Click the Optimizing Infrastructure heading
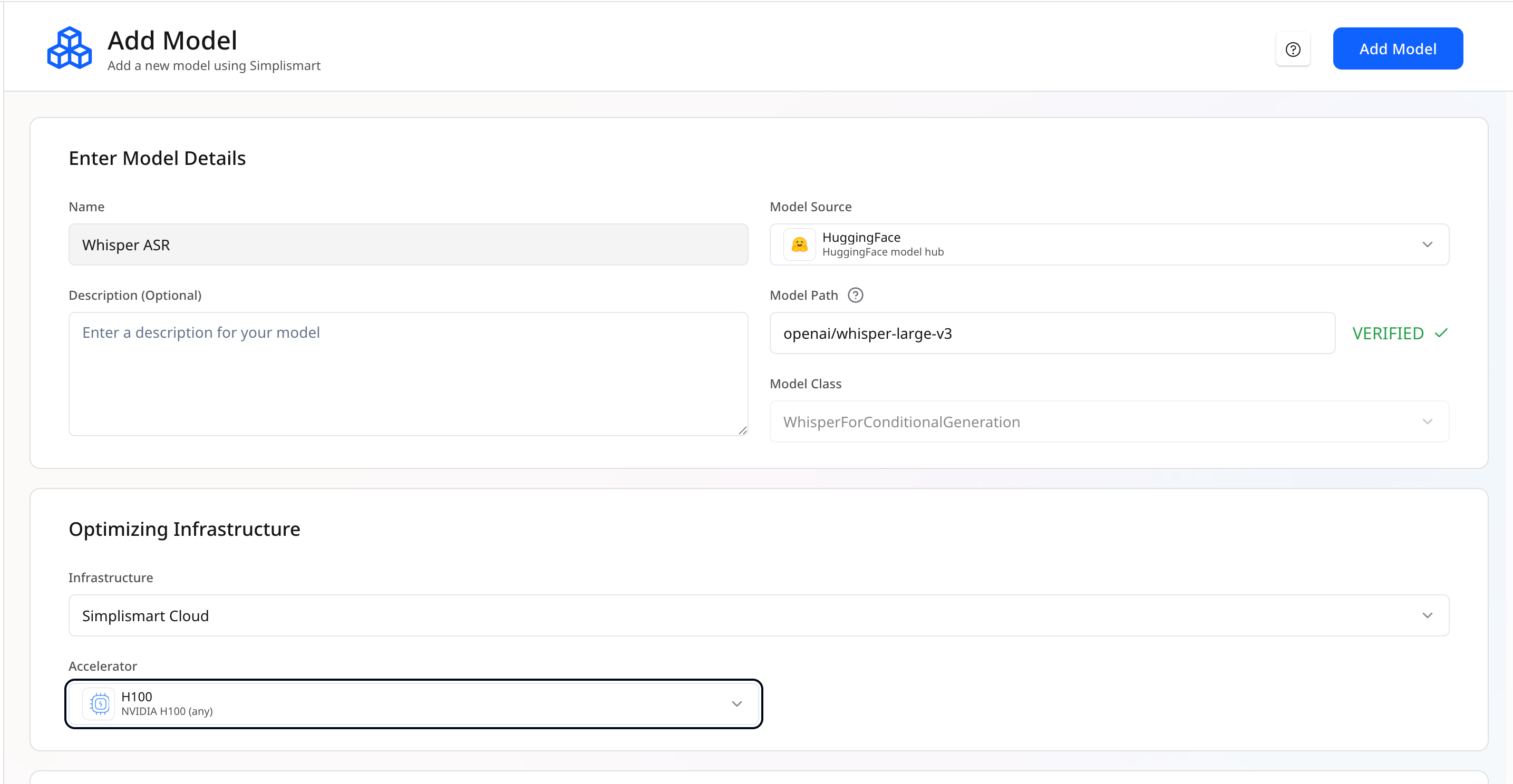Image resolution: width=1513 pixels, height=784 pixels. (184, 529)
